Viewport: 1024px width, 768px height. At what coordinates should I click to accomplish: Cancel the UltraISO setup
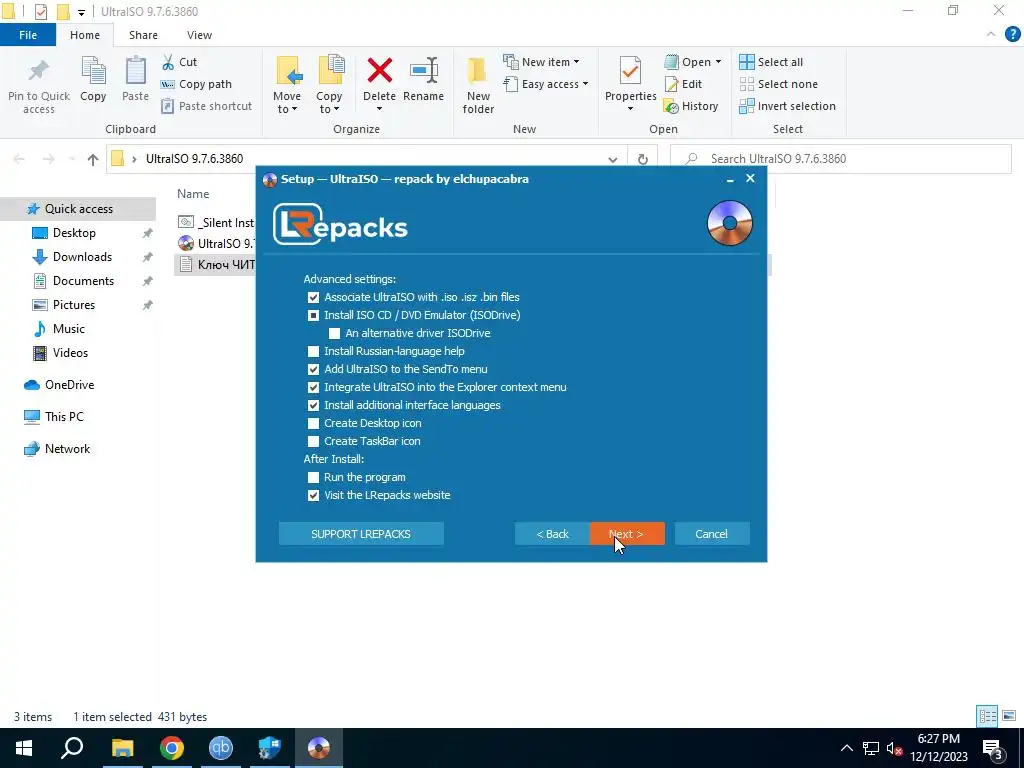pyautogui.click(x=712, y=534)
